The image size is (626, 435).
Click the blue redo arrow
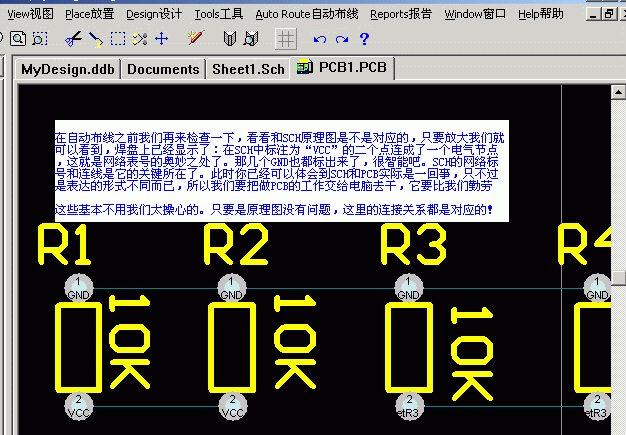(342, 38)
